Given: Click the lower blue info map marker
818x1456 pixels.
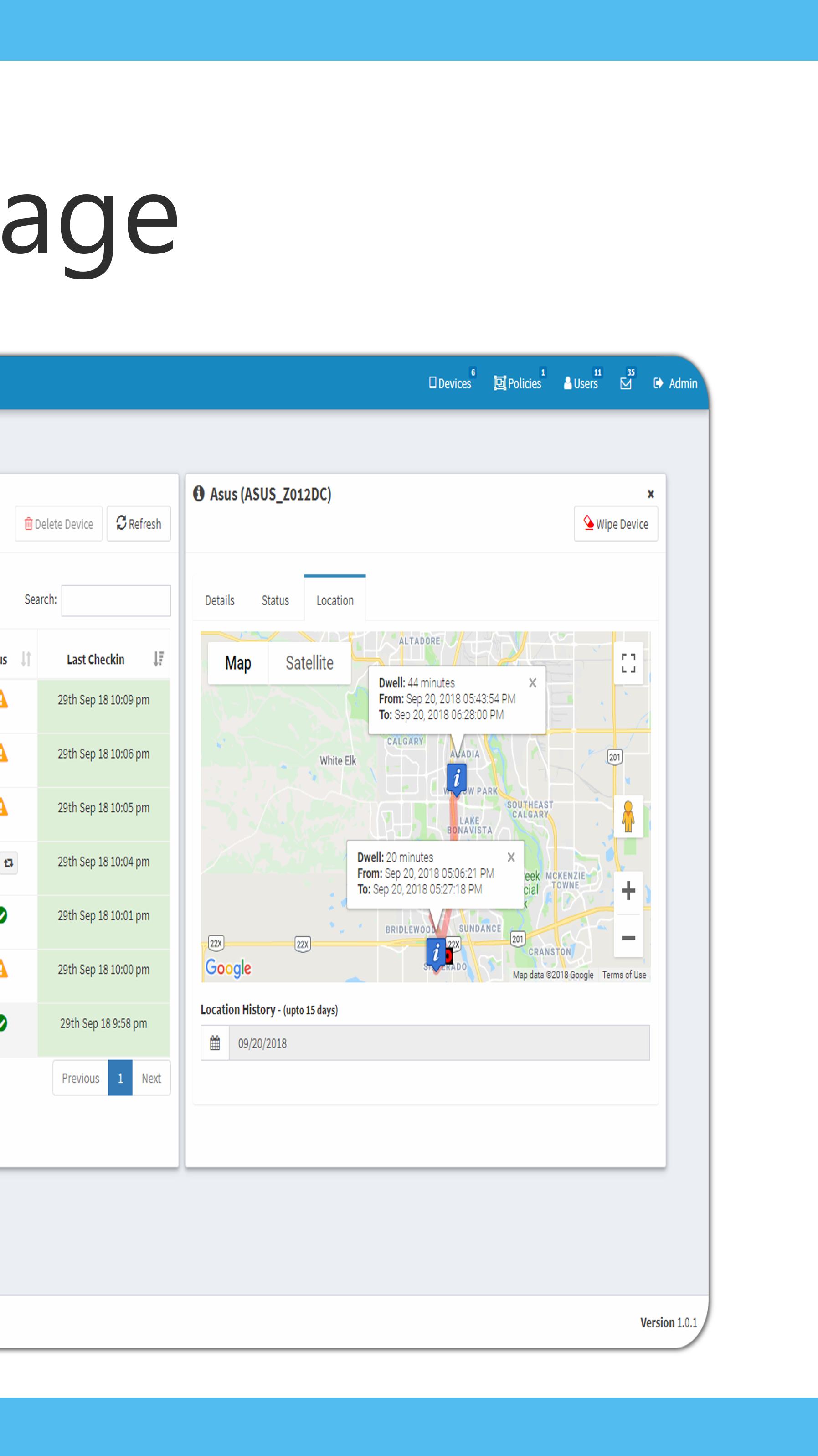Looking at the screenshot, I should [x=436, y=954].
